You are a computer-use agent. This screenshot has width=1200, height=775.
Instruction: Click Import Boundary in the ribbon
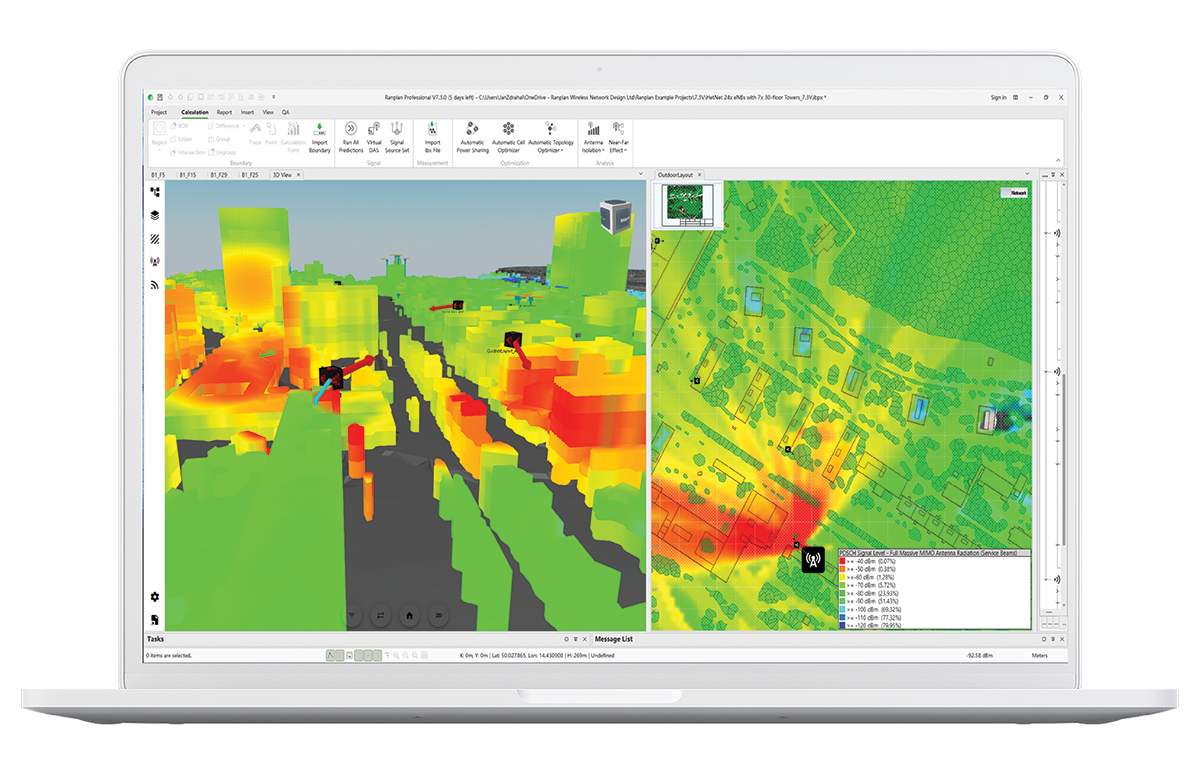319,130
